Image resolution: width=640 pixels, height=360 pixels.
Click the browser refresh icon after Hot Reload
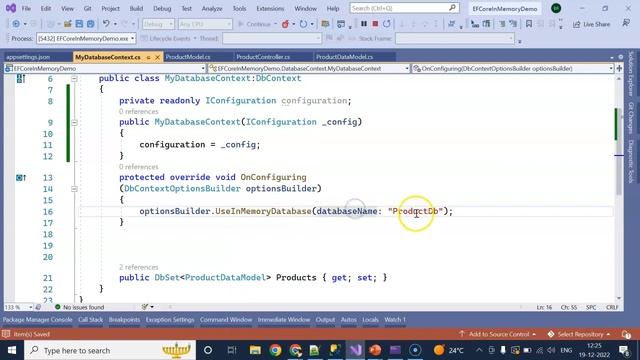[x=303, y=24]
